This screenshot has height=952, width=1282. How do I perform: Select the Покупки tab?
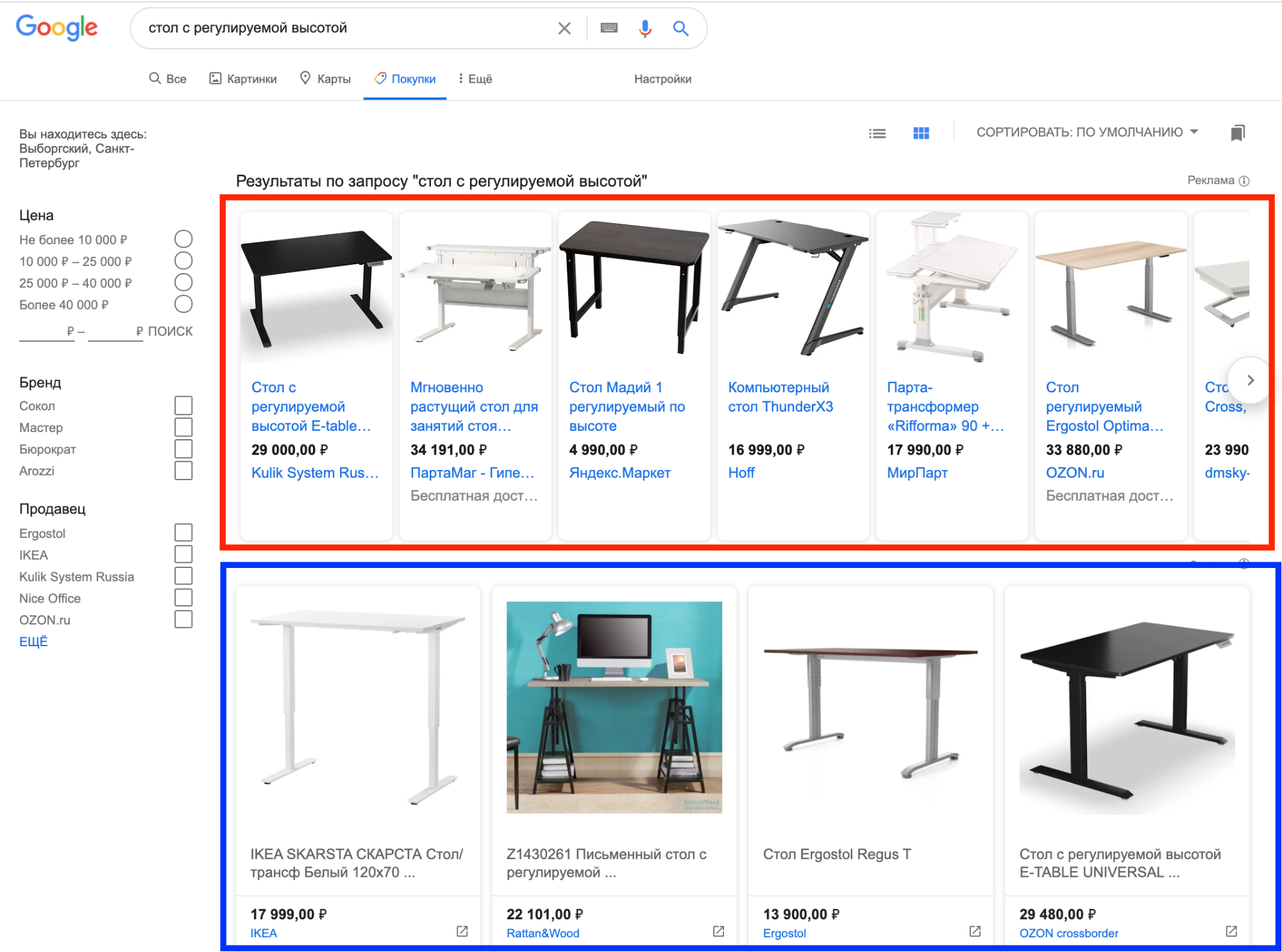click(405, 79)
